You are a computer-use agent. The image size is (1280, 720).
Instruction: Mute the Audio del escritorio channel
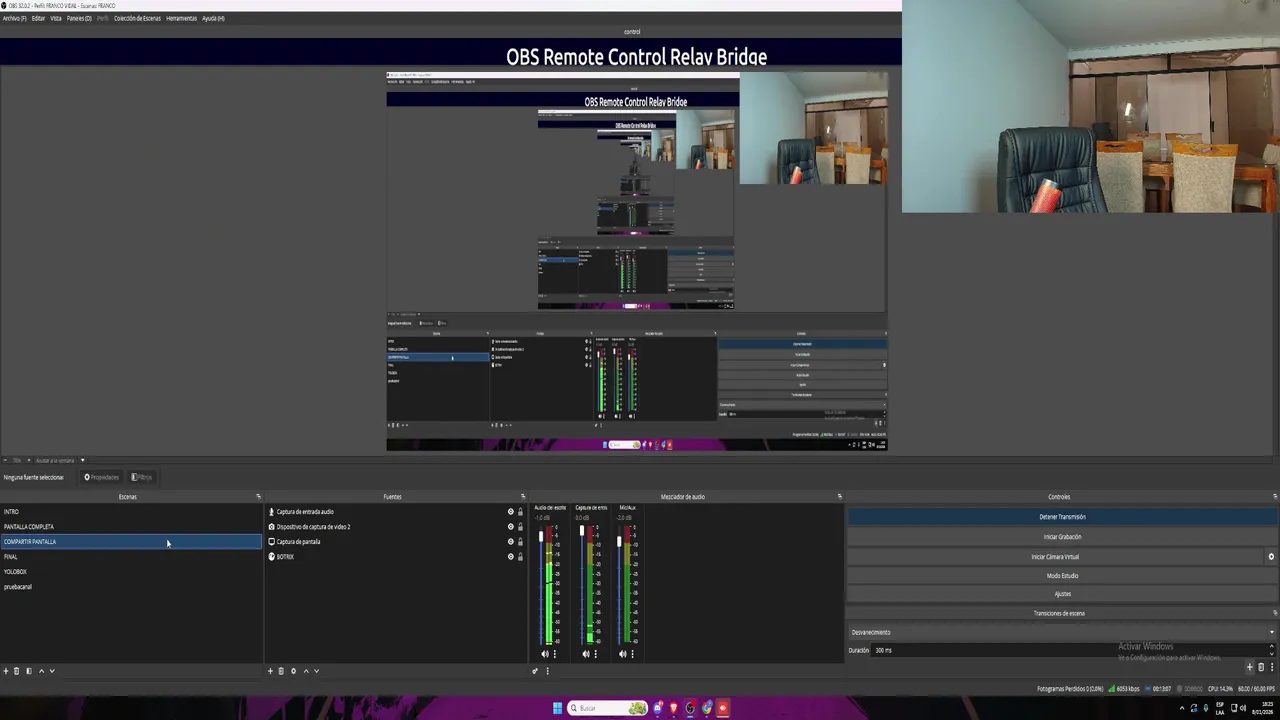[545, 654]
